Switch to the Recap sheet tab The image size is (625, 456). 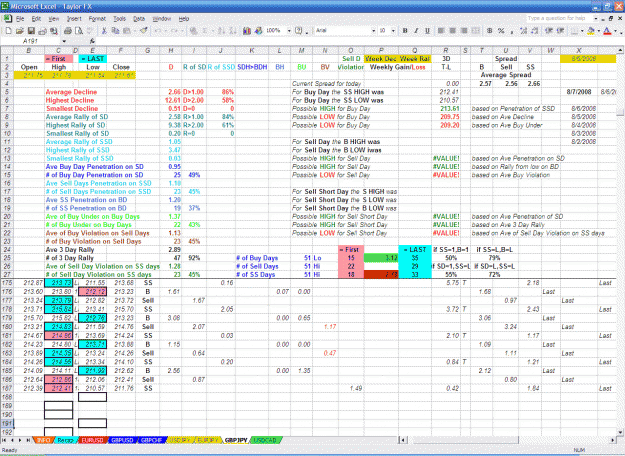tap(65, 440)
